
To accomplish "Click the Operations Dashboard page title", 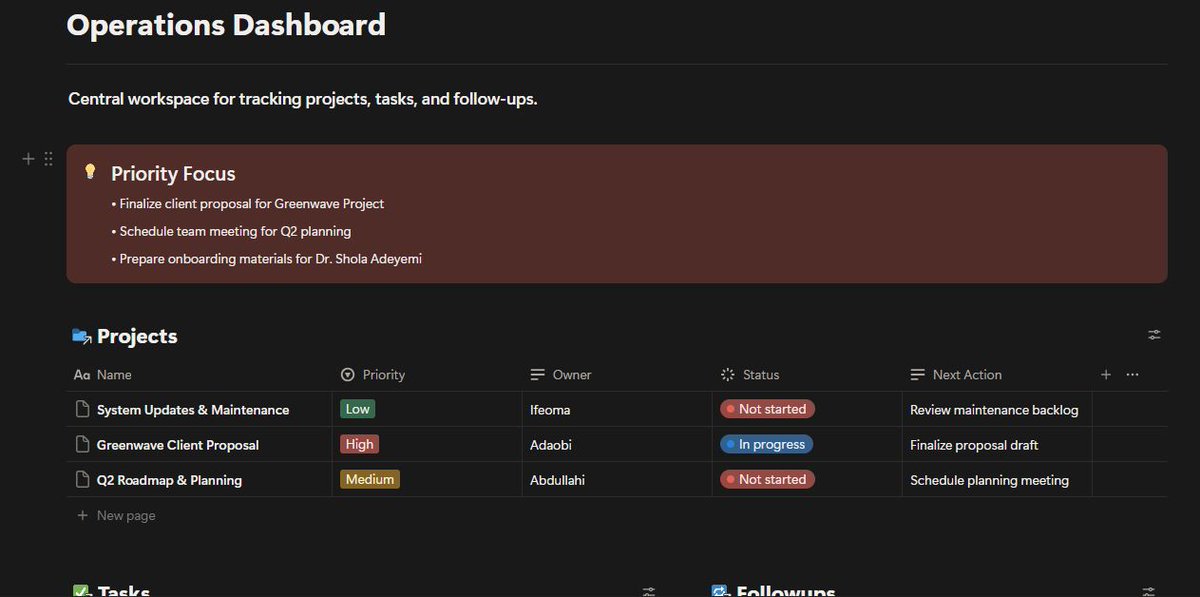I will (226, 24).
